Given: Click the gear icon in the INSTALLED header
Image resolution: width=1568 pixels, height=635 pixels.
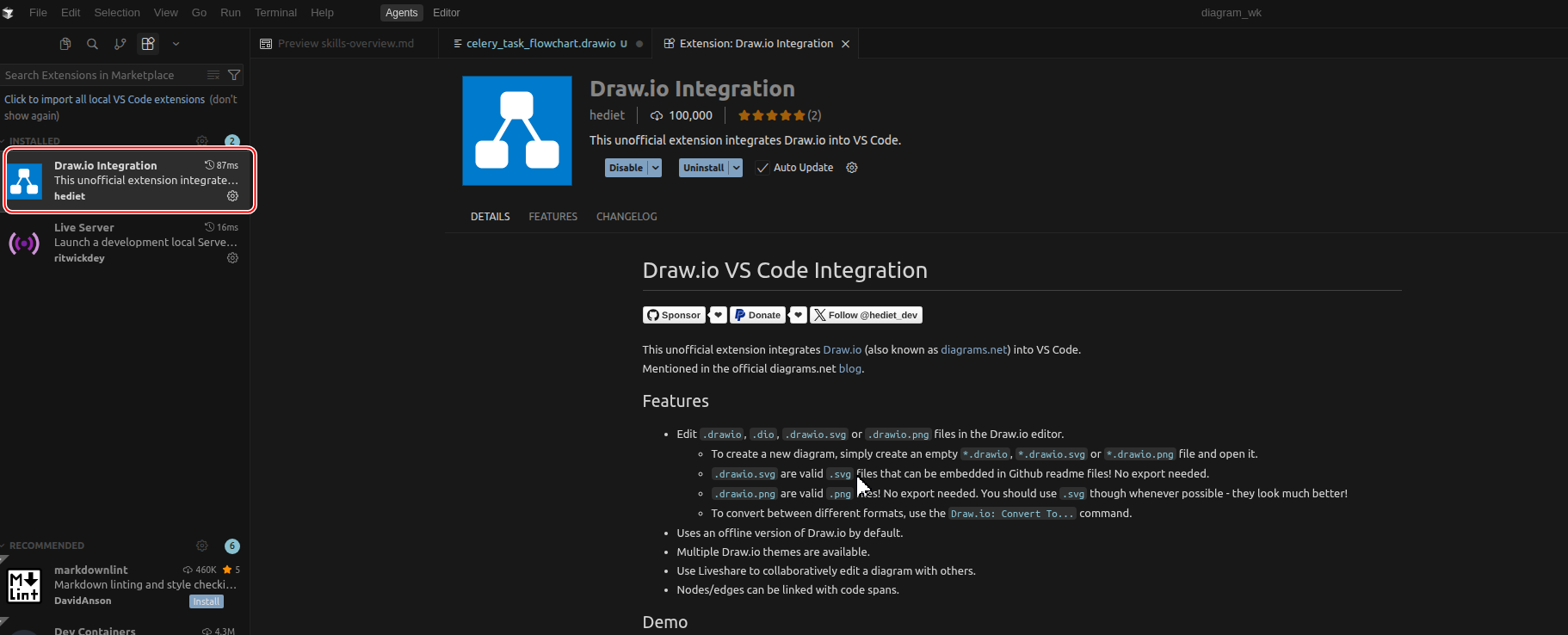Looking at the screenshot, I should click(202, 141).
